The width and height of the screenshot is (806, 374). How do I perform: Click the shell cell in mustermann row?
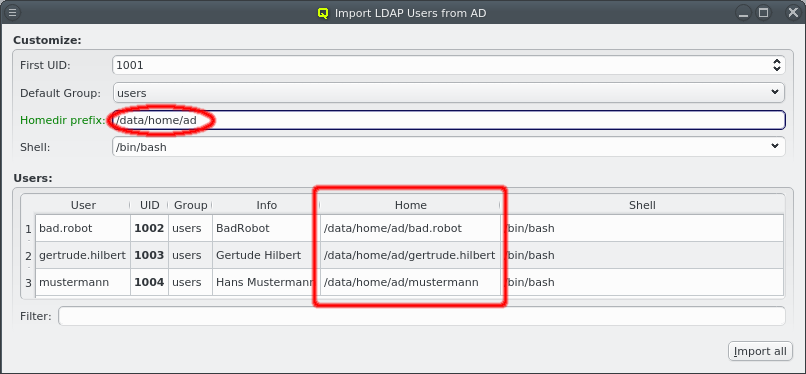click(642, 282)
